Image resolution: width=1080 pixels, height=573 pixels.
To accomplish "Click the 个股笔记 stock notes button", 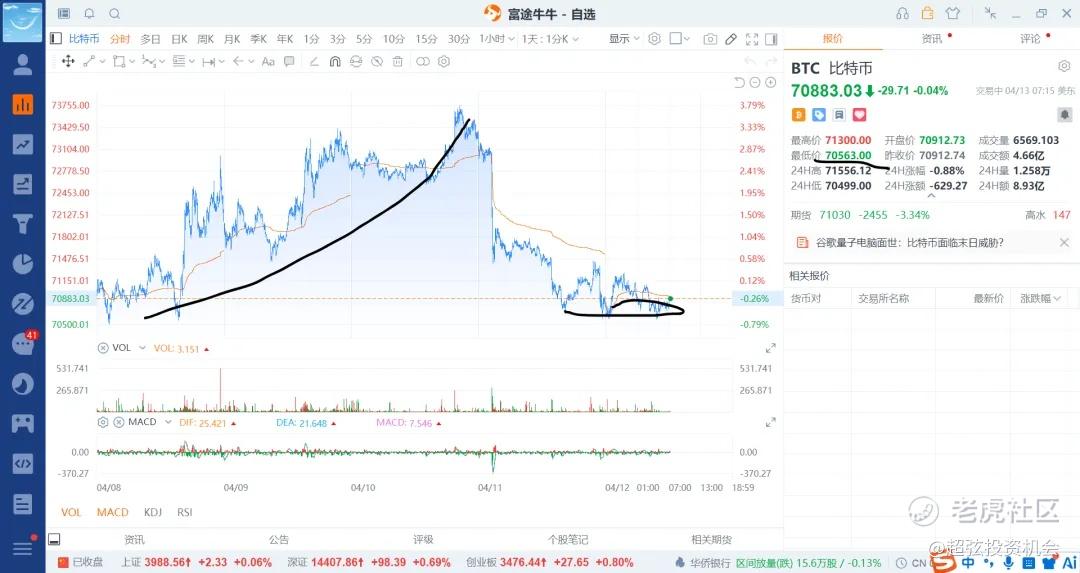I will [568, 539].
